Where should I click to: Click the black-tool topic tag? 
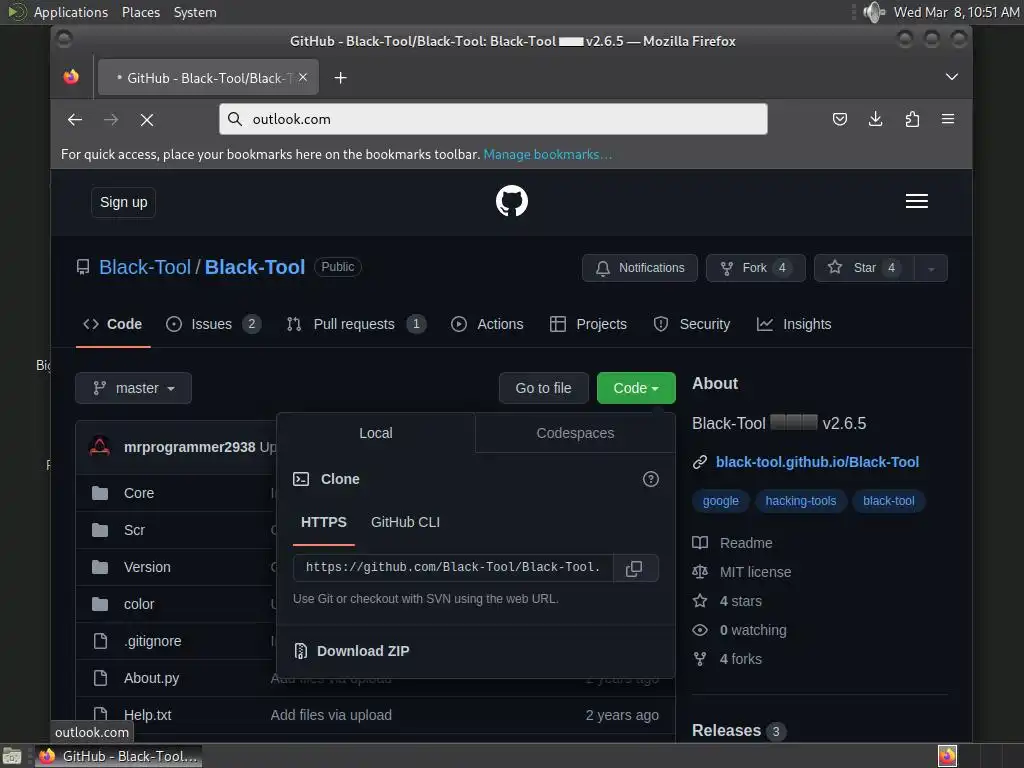[x=889, y=501]
